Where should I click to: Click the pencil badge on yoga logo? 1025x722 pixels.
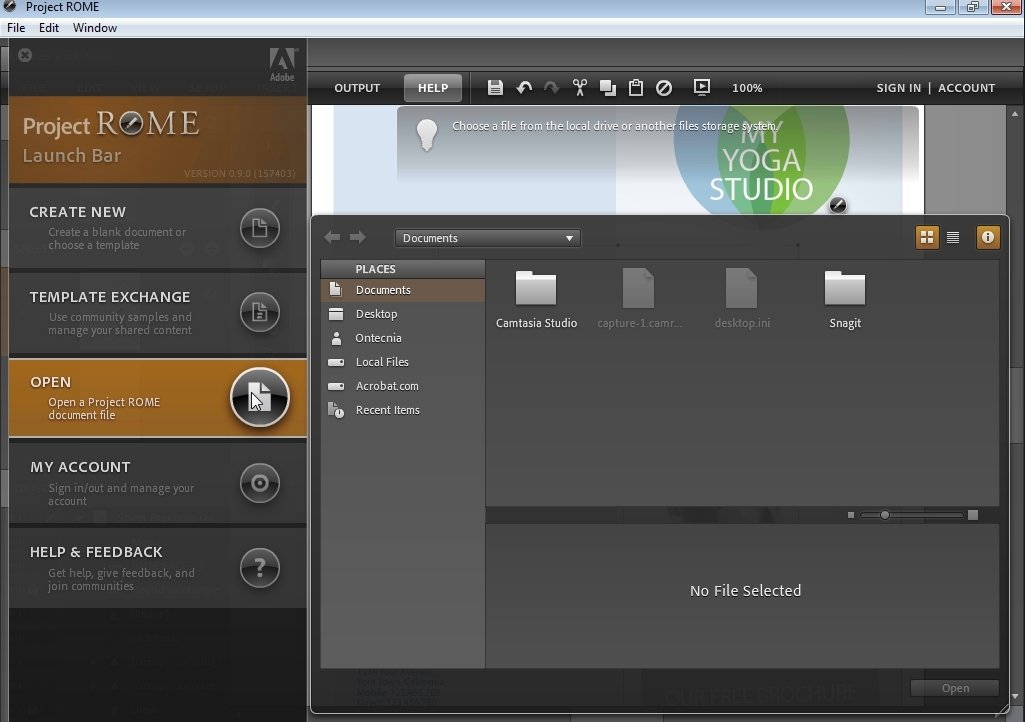point(837,205)
